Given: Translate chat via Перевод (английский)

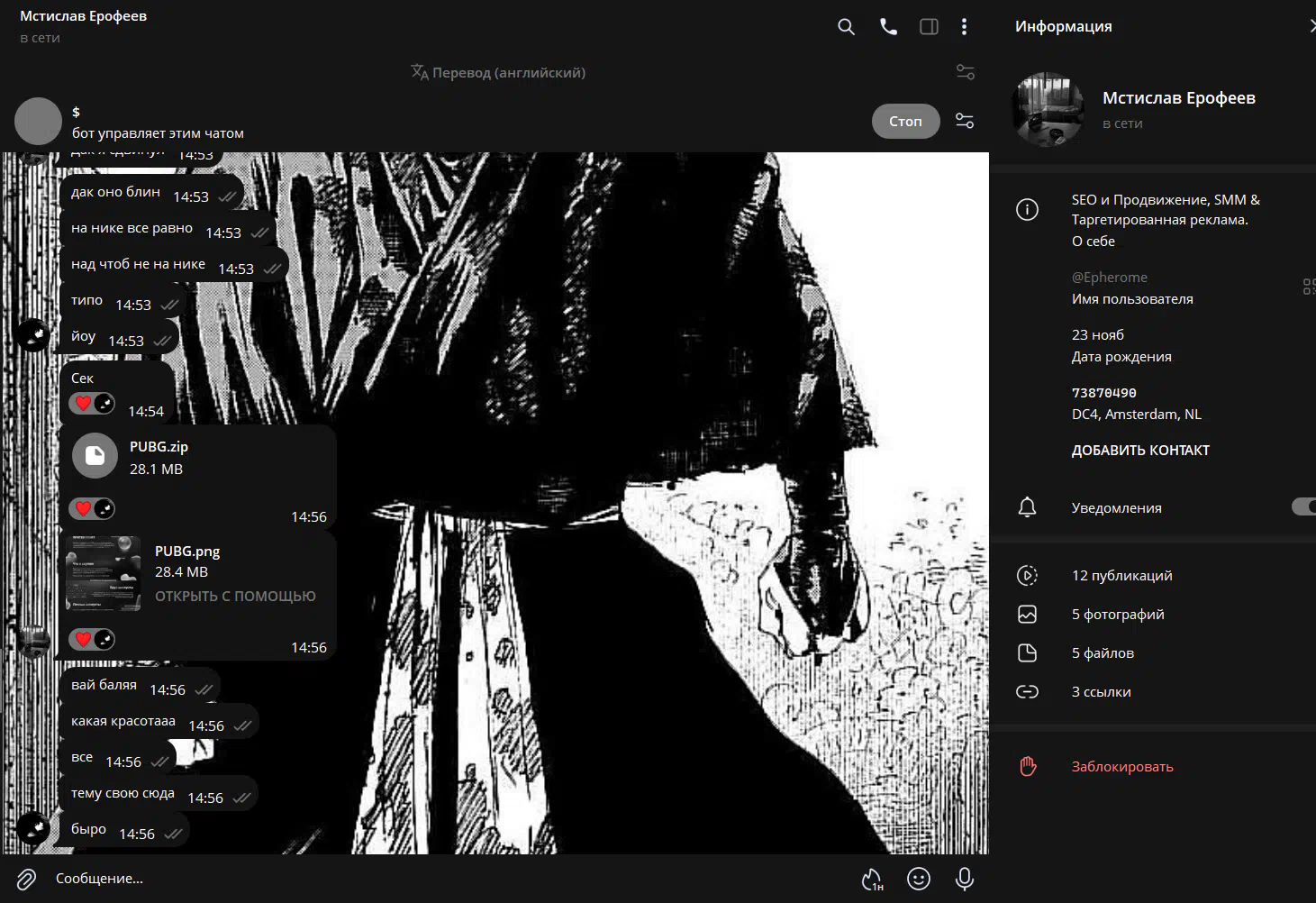Looking at the screenshot, I should coord(498,72).
